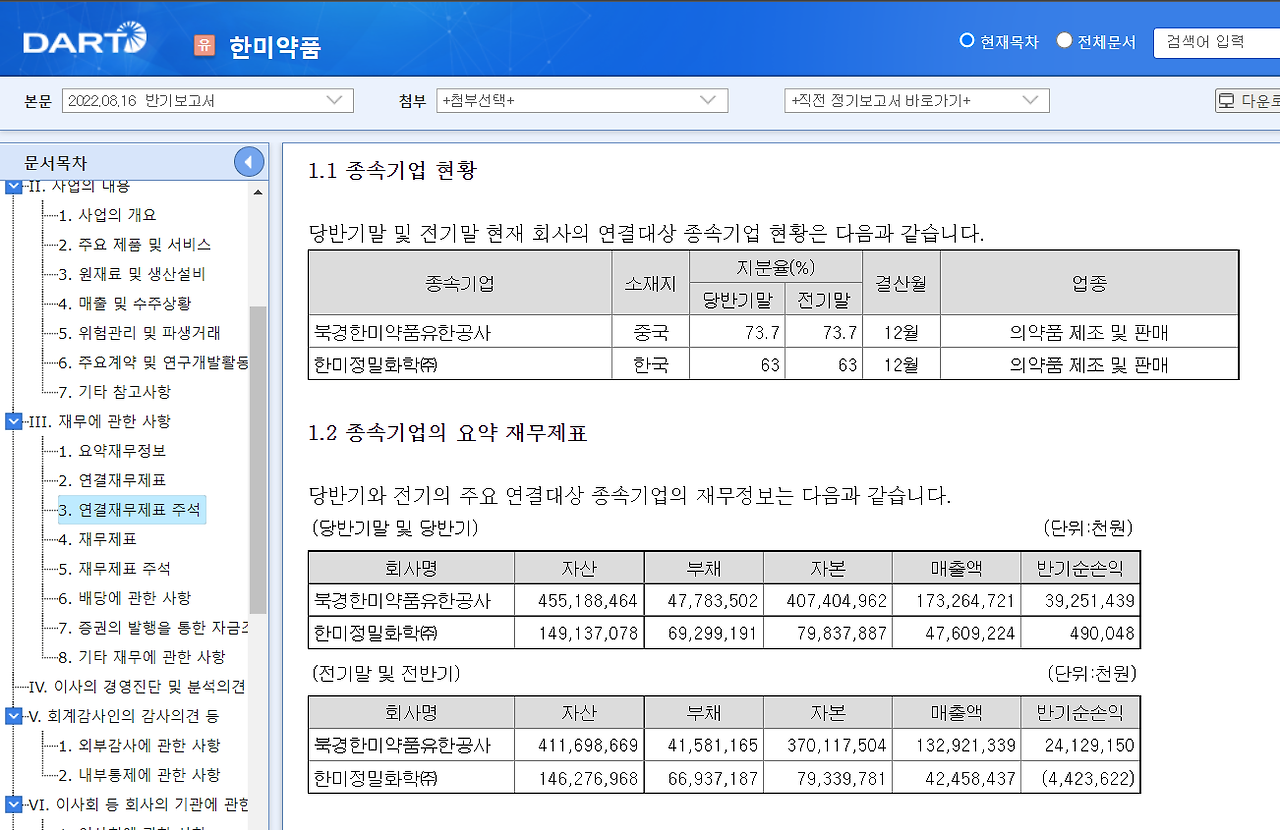Click the tree scrollbar up arrow

coord(258,192)
